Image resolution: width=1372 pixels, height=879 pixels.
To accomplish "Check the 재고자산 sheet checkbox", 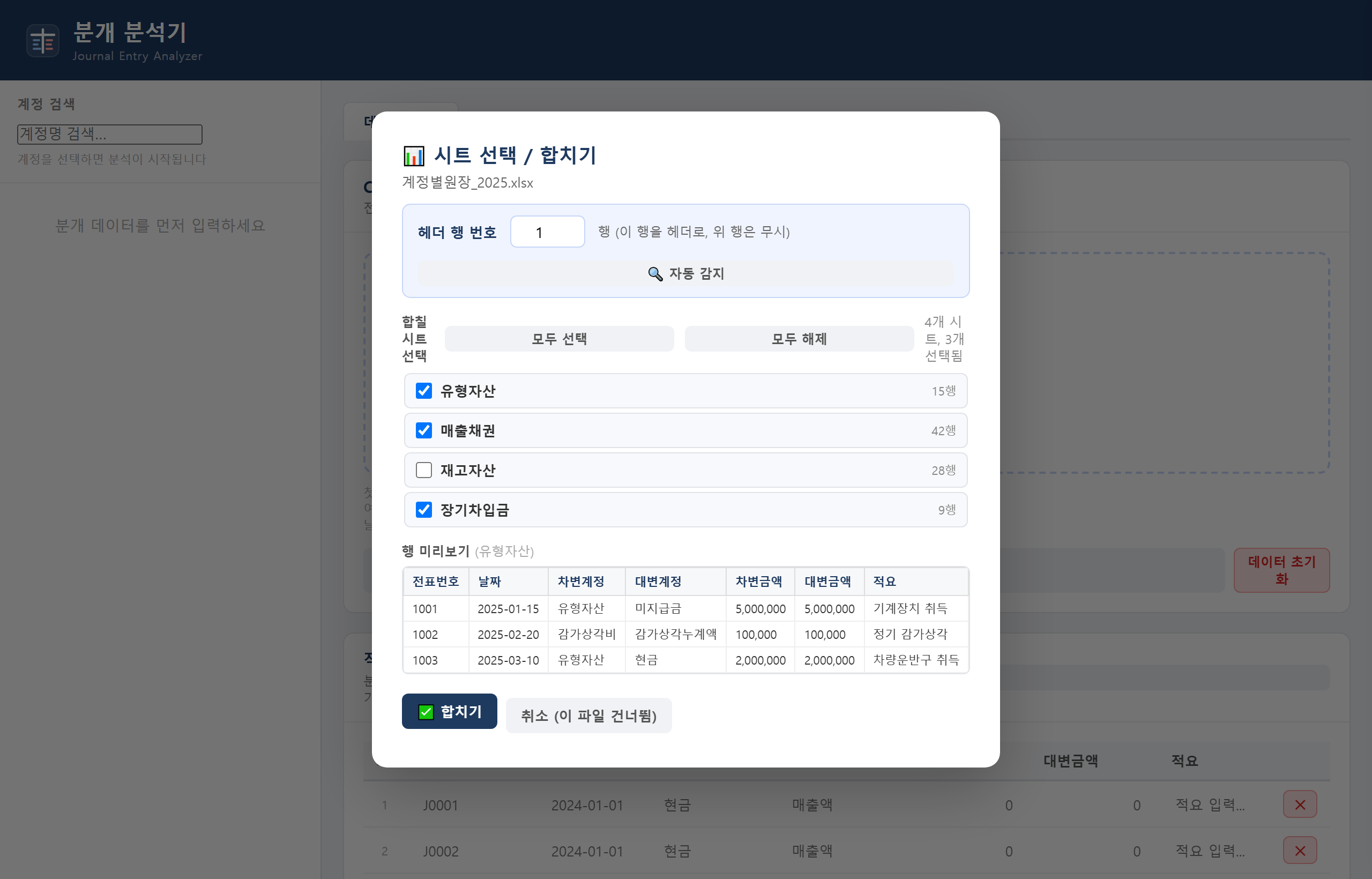I will (423, 471).
